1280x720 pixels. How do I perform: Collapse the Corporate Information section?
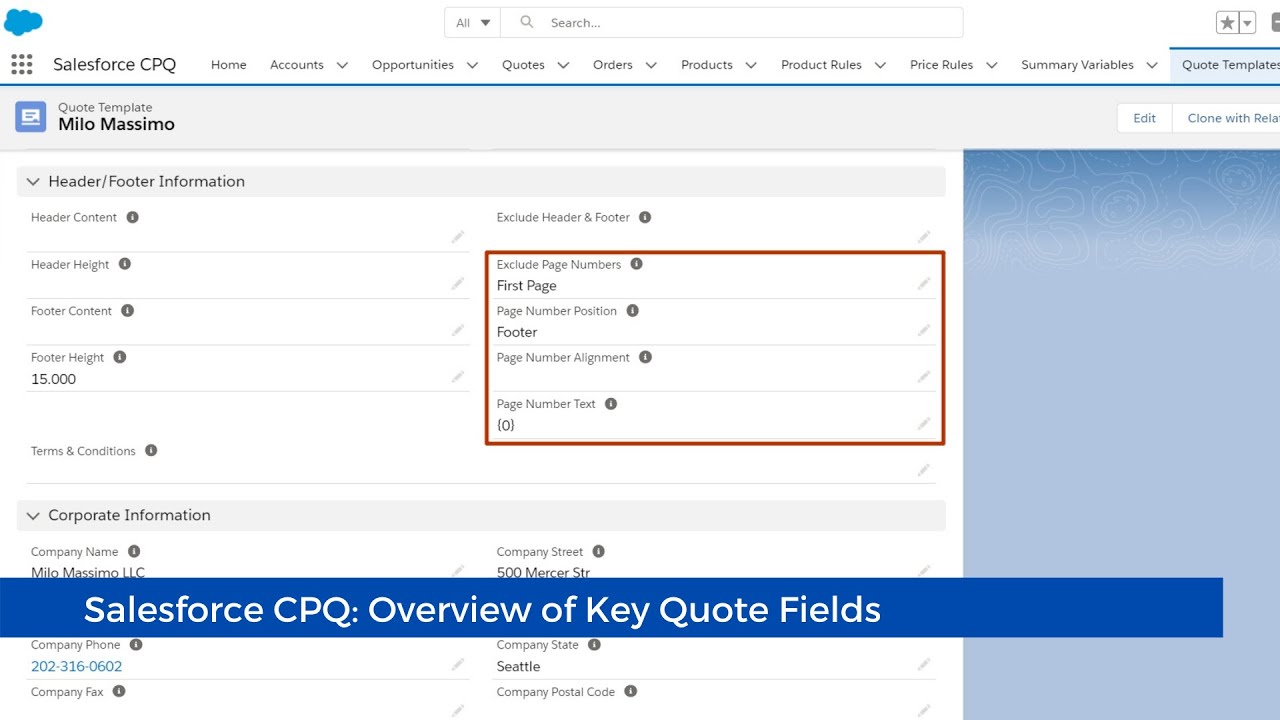click(x=33, y=515)
